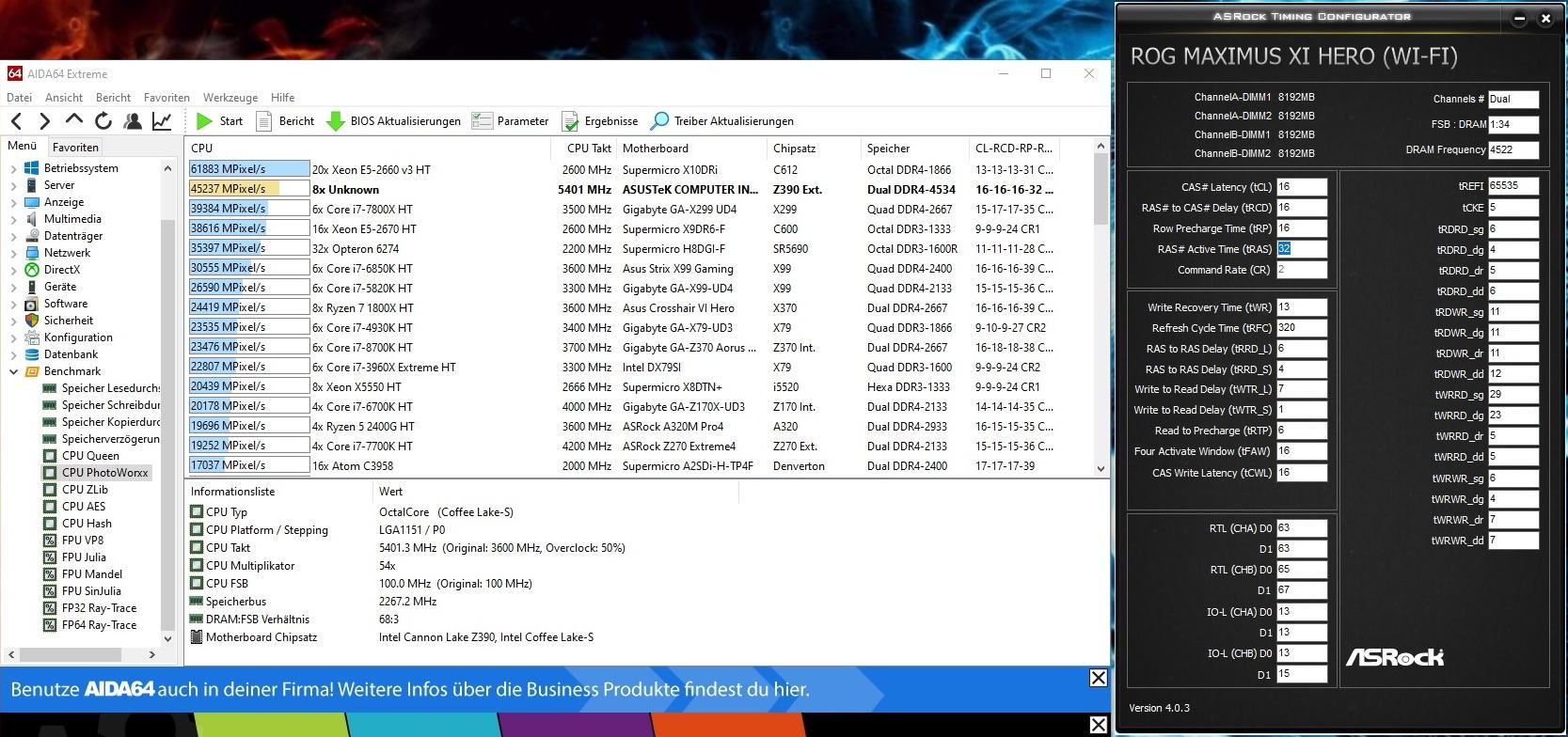Screen dimensions: 1568x737
Task: Open Parameter toolbar button
Action: (x=510, y=120)
